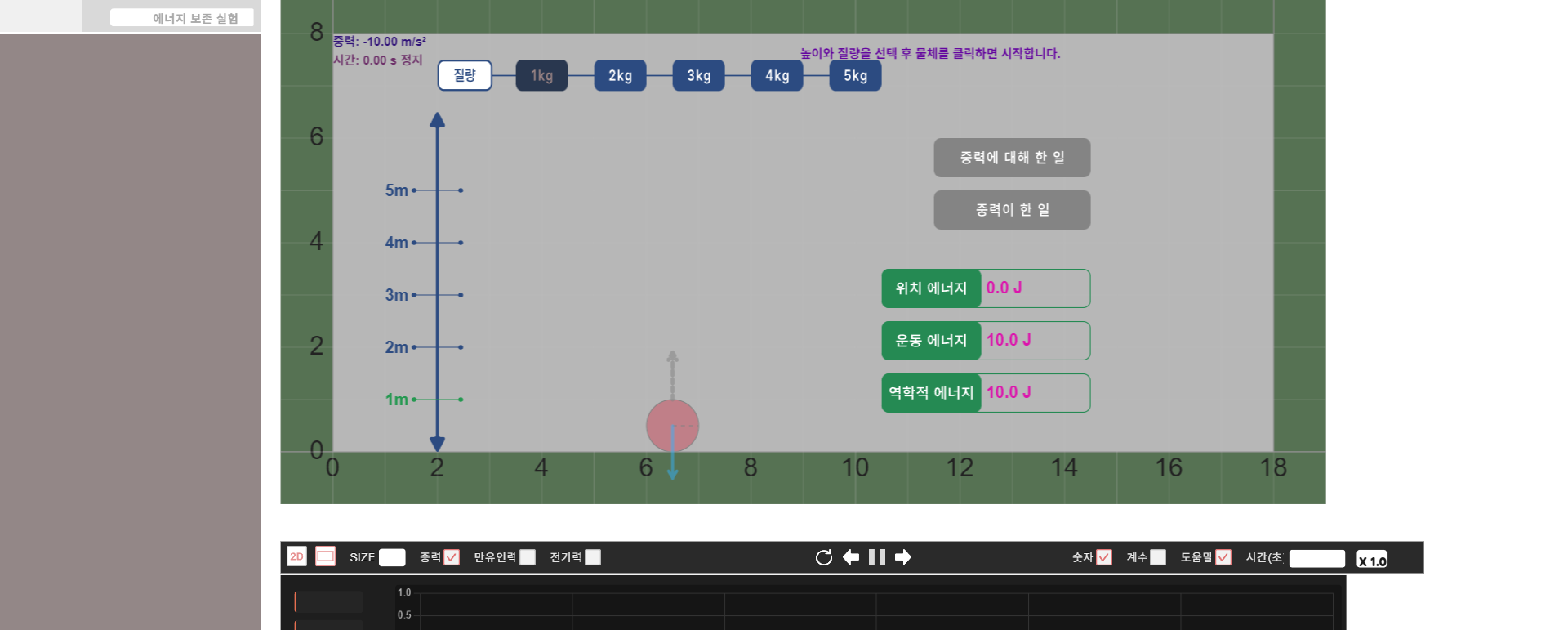Screen dimensions: 1568x630
Task: Select the 4kg mass button
Action: click(777, 75)
